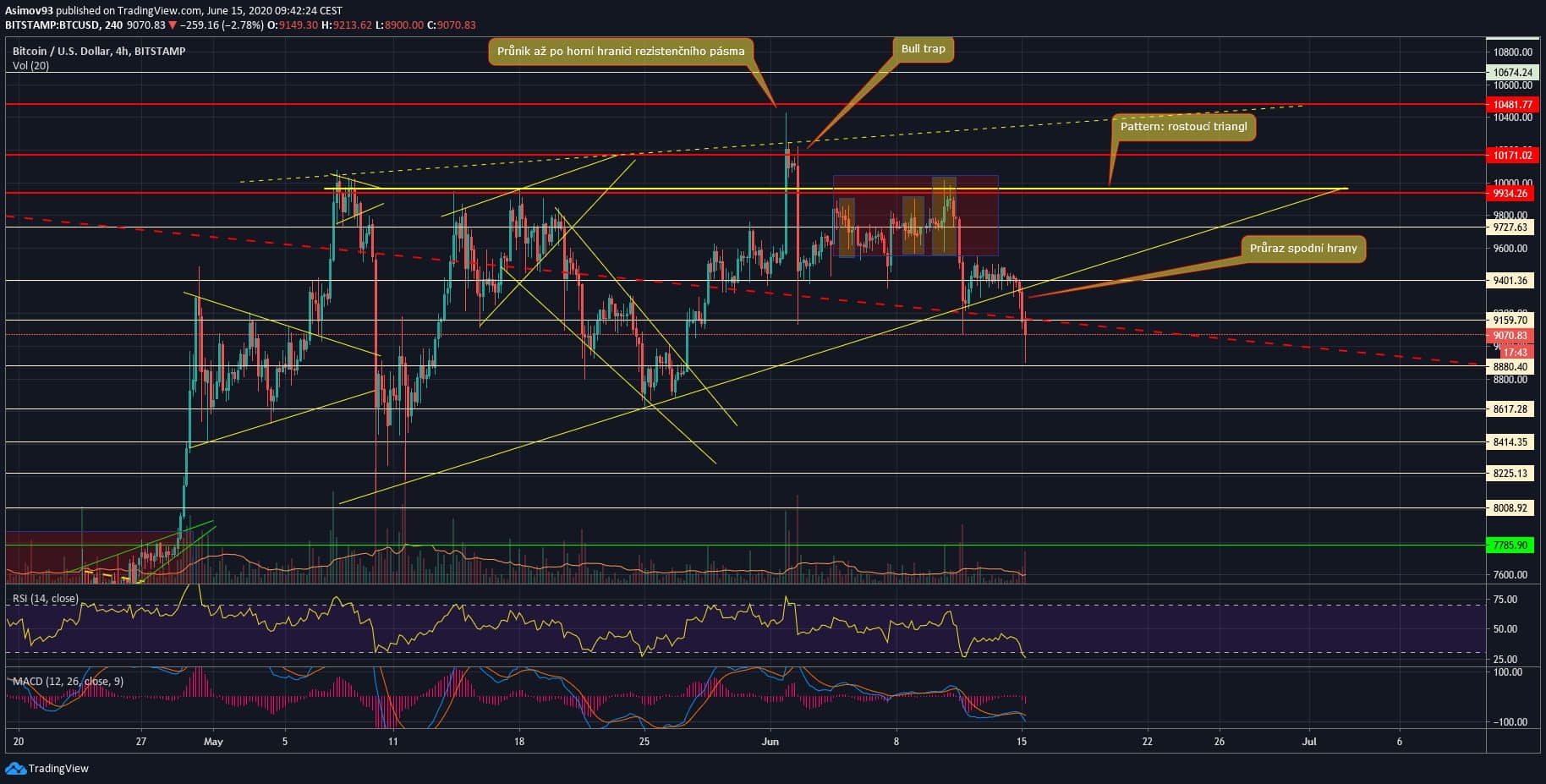Select the Bull trap callout annotation
Viewport: 1546px width, 784px height.
click(923, 49)
